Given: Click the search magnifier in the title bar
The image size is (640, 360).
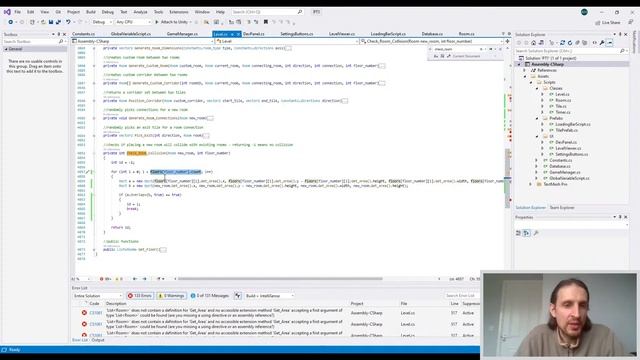Looking at the screenshot, I should coord(300,12).
